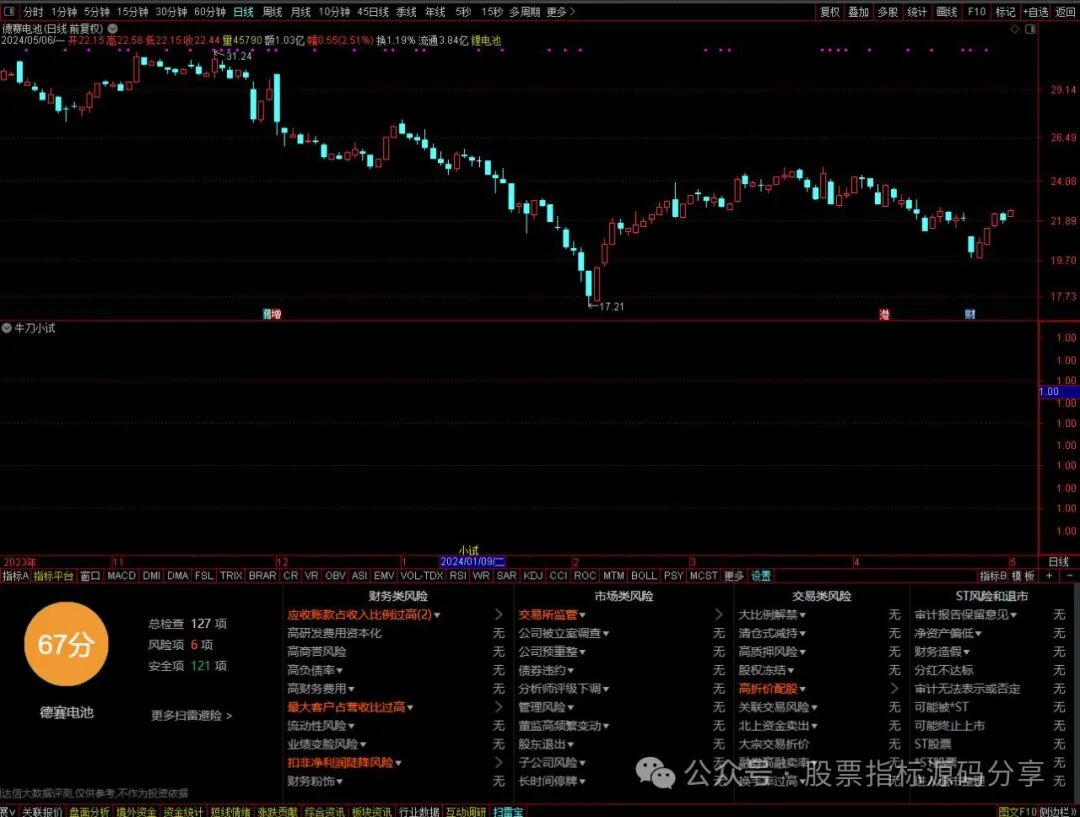Image resolution: width=1080 pixels, height=817 pixels.
Task: Expand the 高折价配股 risk item
Action: (x=772, y=689)
